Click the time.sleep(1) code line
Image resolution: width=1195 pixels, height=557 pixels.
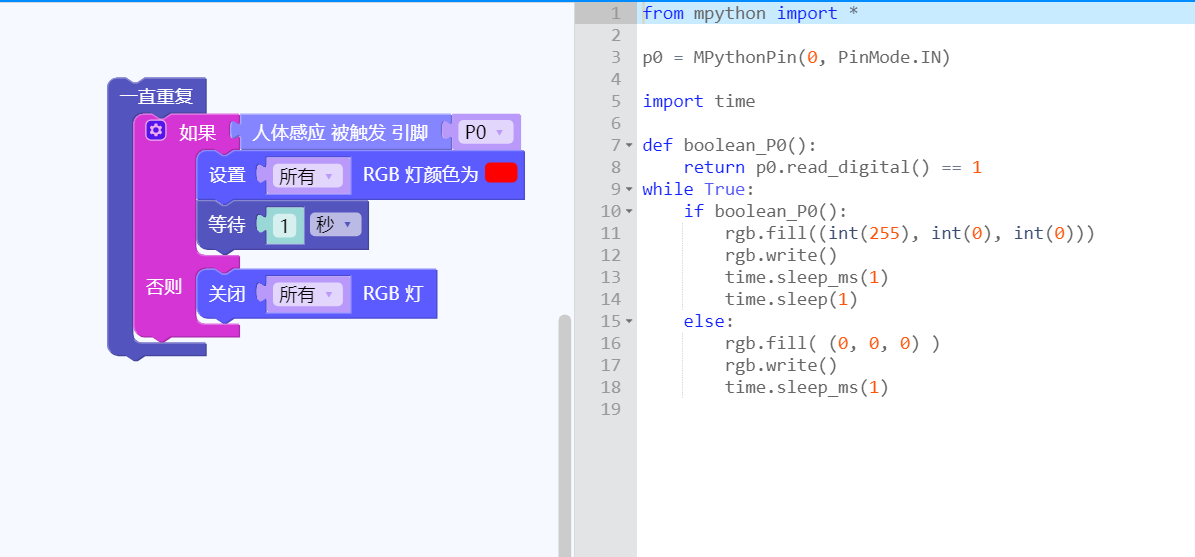coord(791,299)
